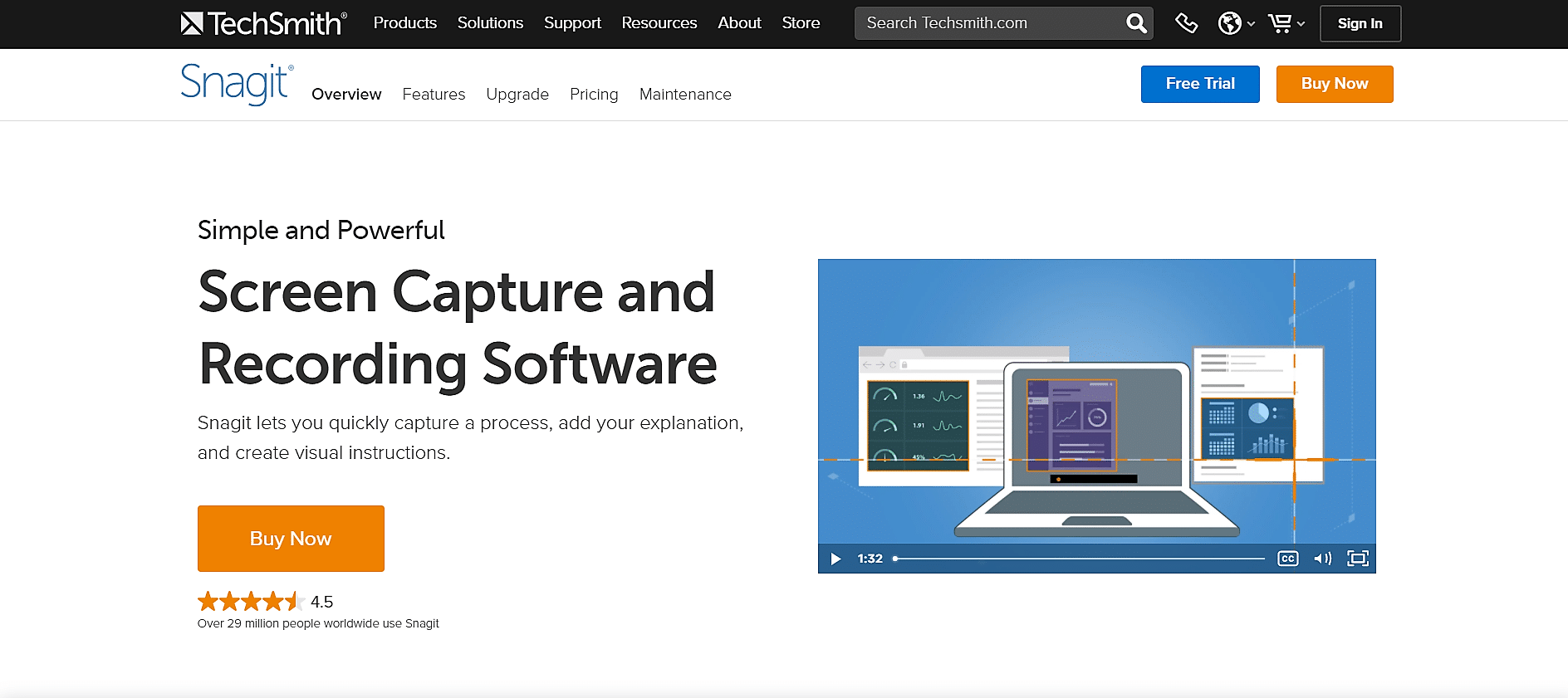Screen dimensions: 1568x698
Task: Click the blue Free Trial button
Action: tap(1200, 84)
